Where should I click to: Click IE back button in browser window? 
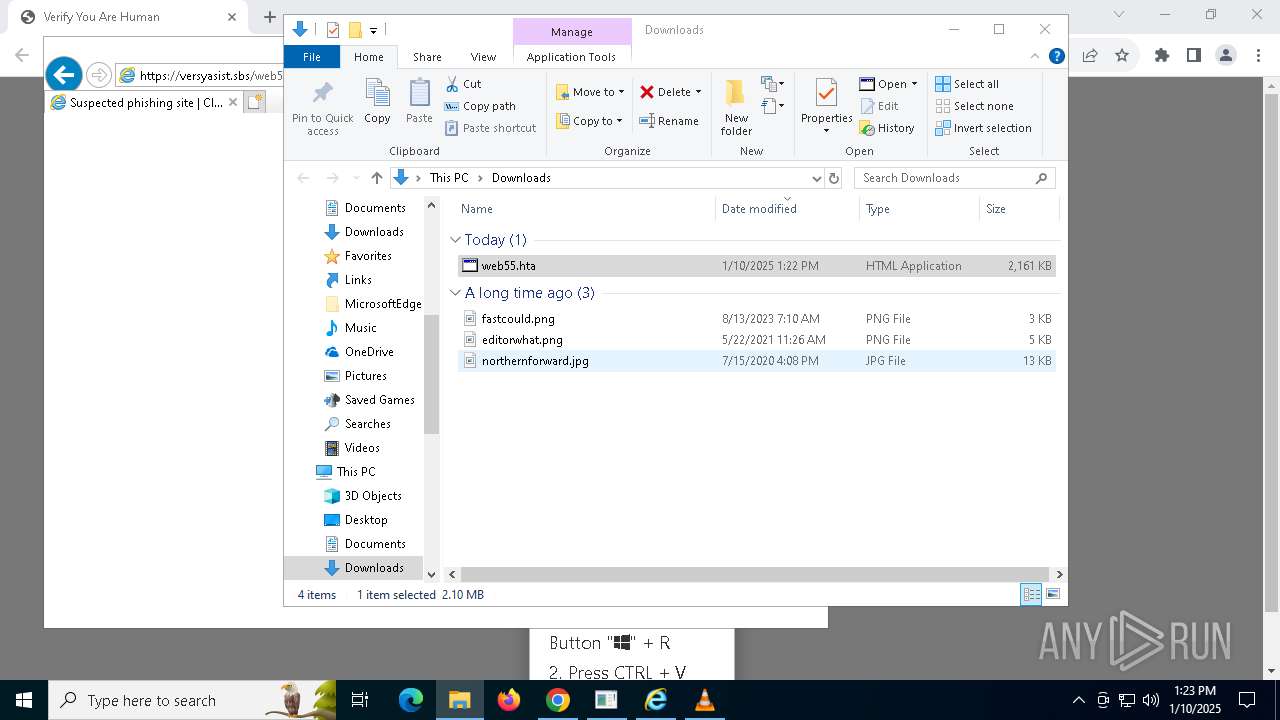[63, 74]
